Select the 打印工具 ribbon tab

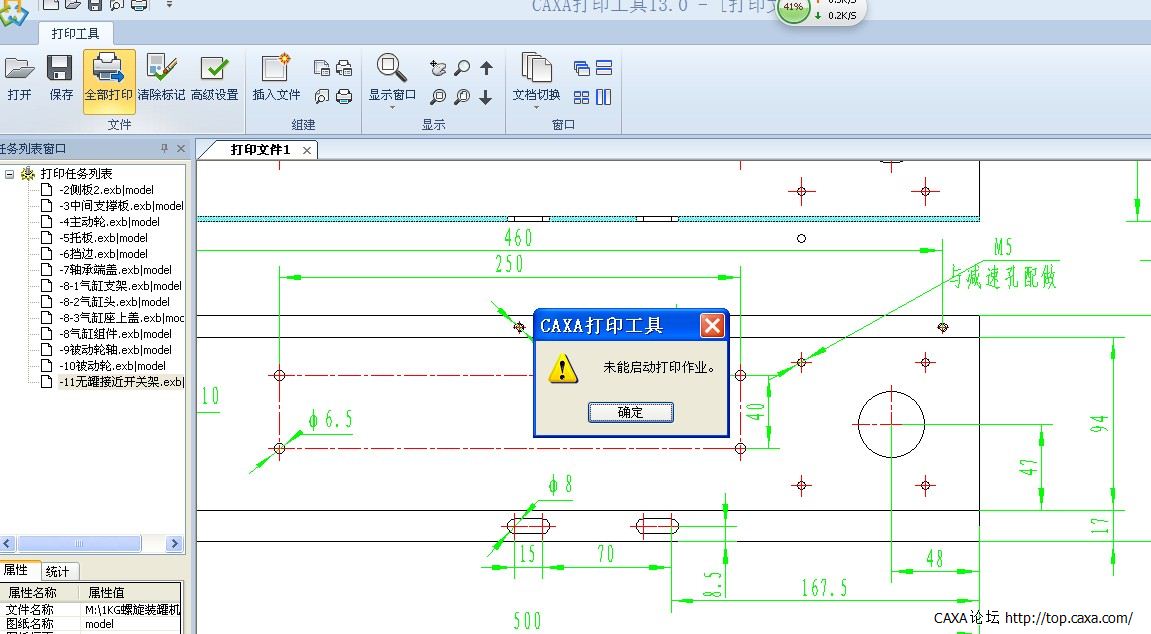click(x=76, y=33)
